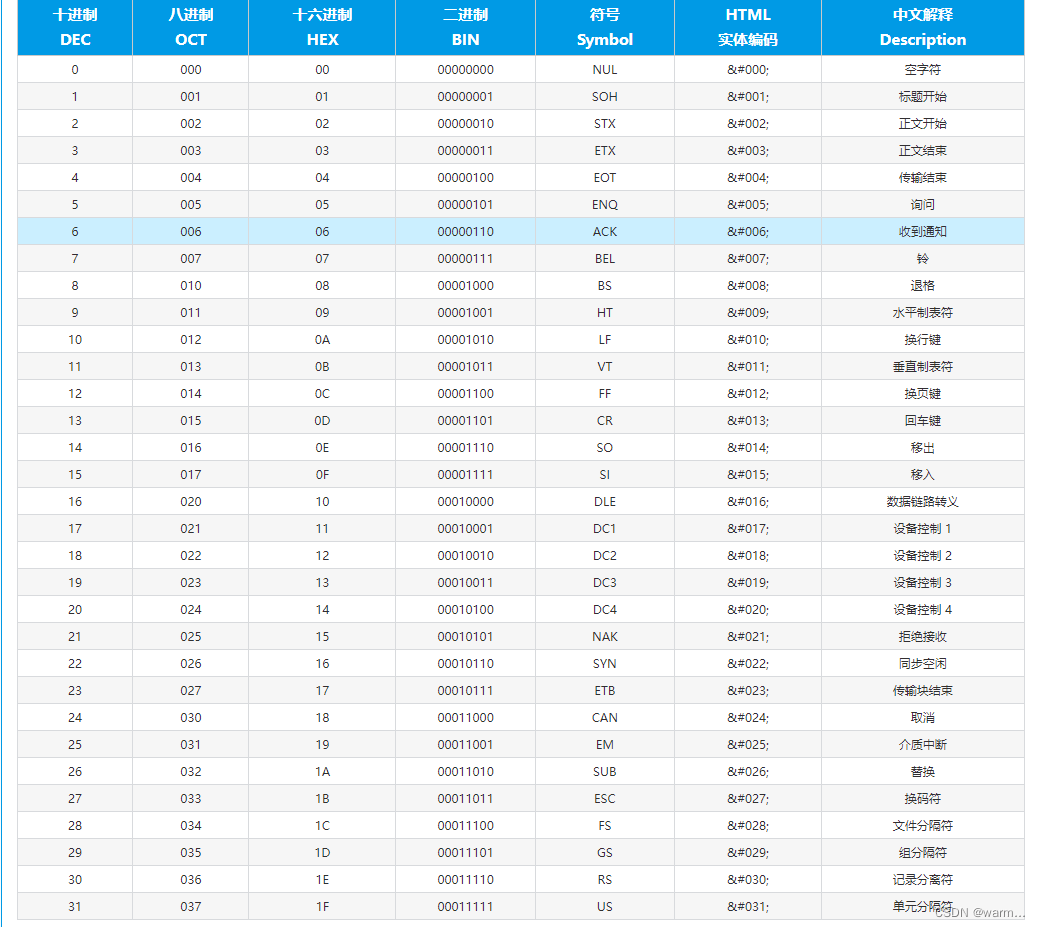Select the STX symbol cell
Image resolution: width=1040 pixels, height=927 pixels.
point(605,124)
